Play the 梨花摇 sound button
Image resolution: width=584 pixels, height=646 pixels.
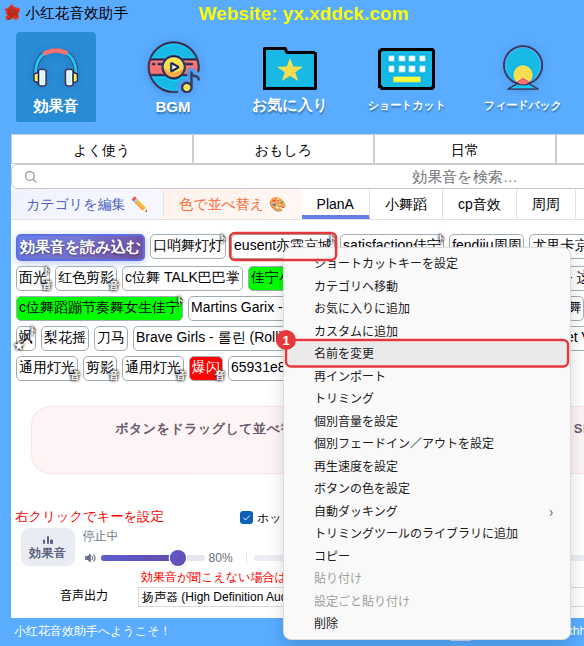tap(65, 338)
